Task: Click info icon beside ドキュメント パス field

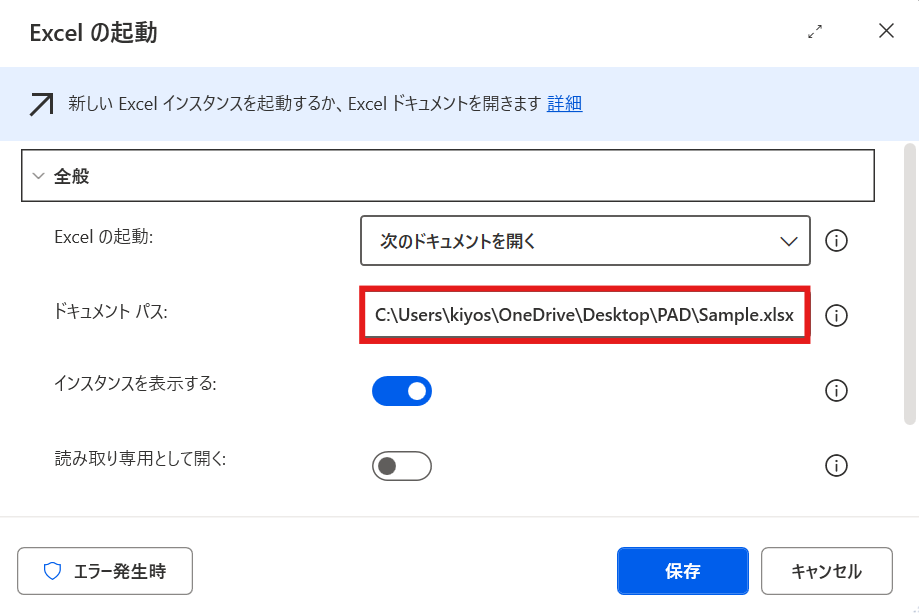Action: [x=836, y=316]
